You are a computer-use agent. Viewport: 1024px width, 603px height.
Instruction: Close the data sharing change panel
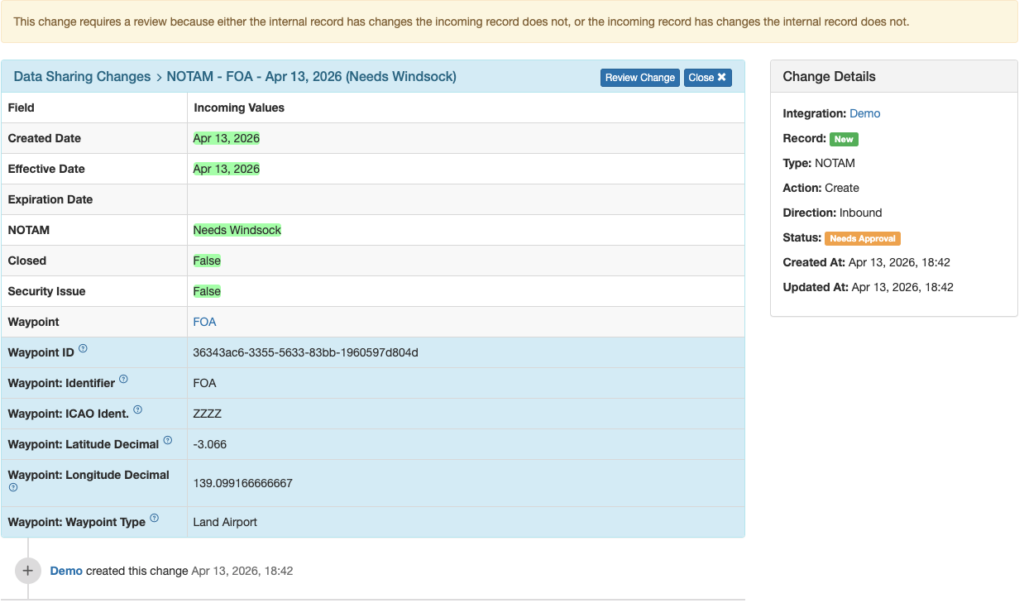708,77
